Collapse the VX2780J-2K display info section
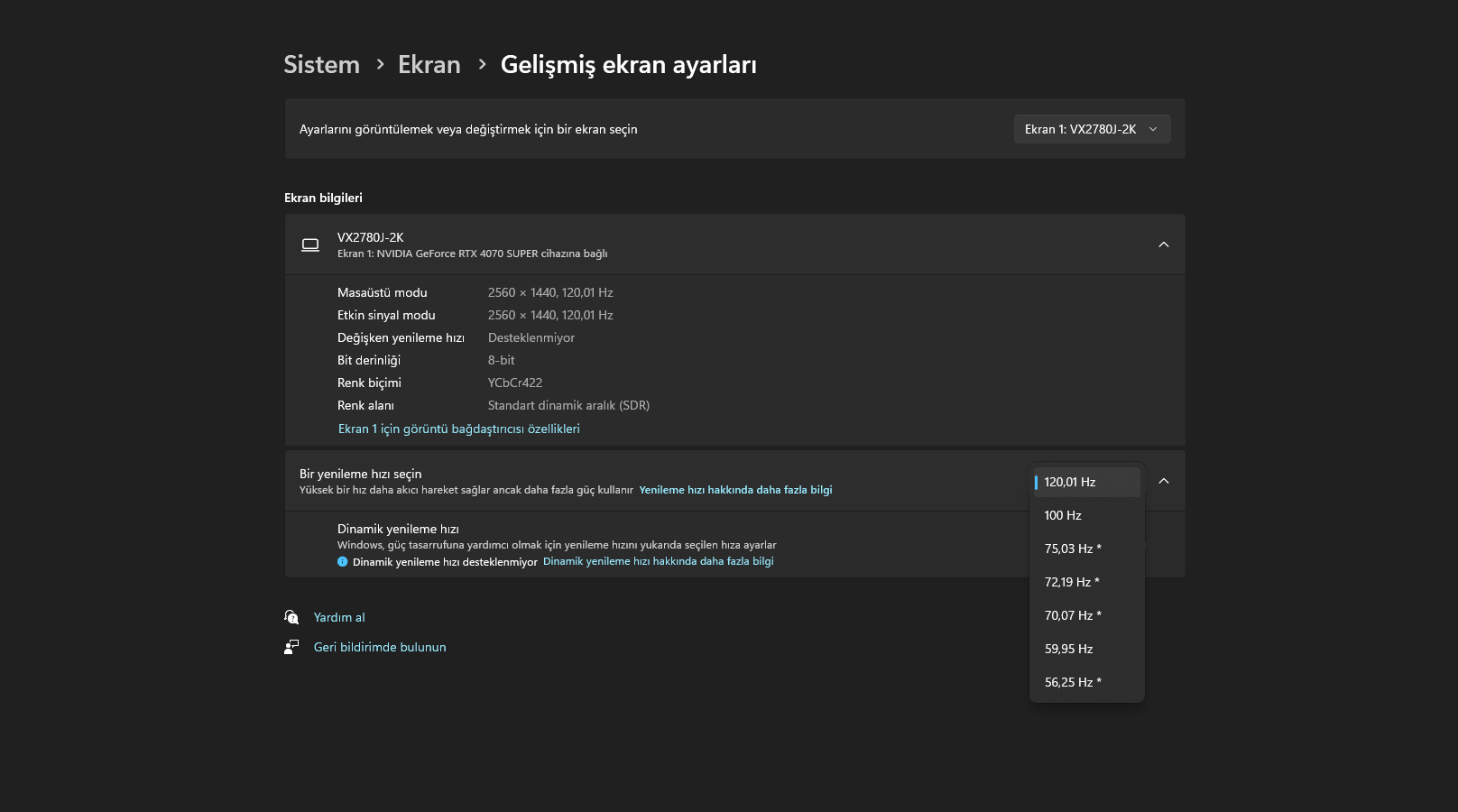 point(1164,245)
